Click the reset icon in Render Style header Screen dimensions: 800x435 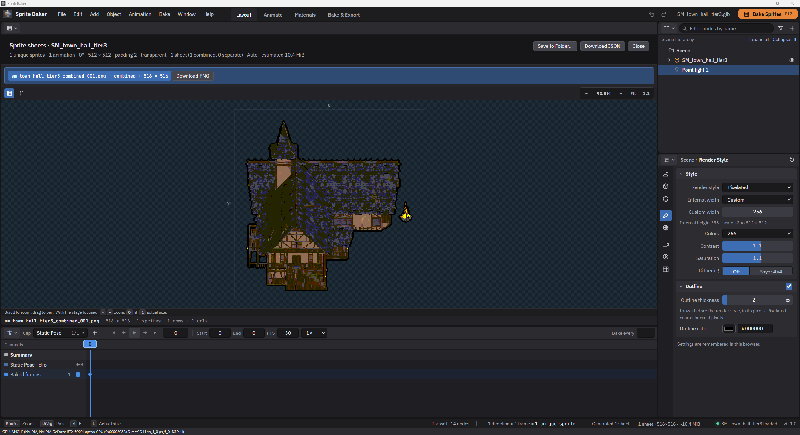(792, 160)
